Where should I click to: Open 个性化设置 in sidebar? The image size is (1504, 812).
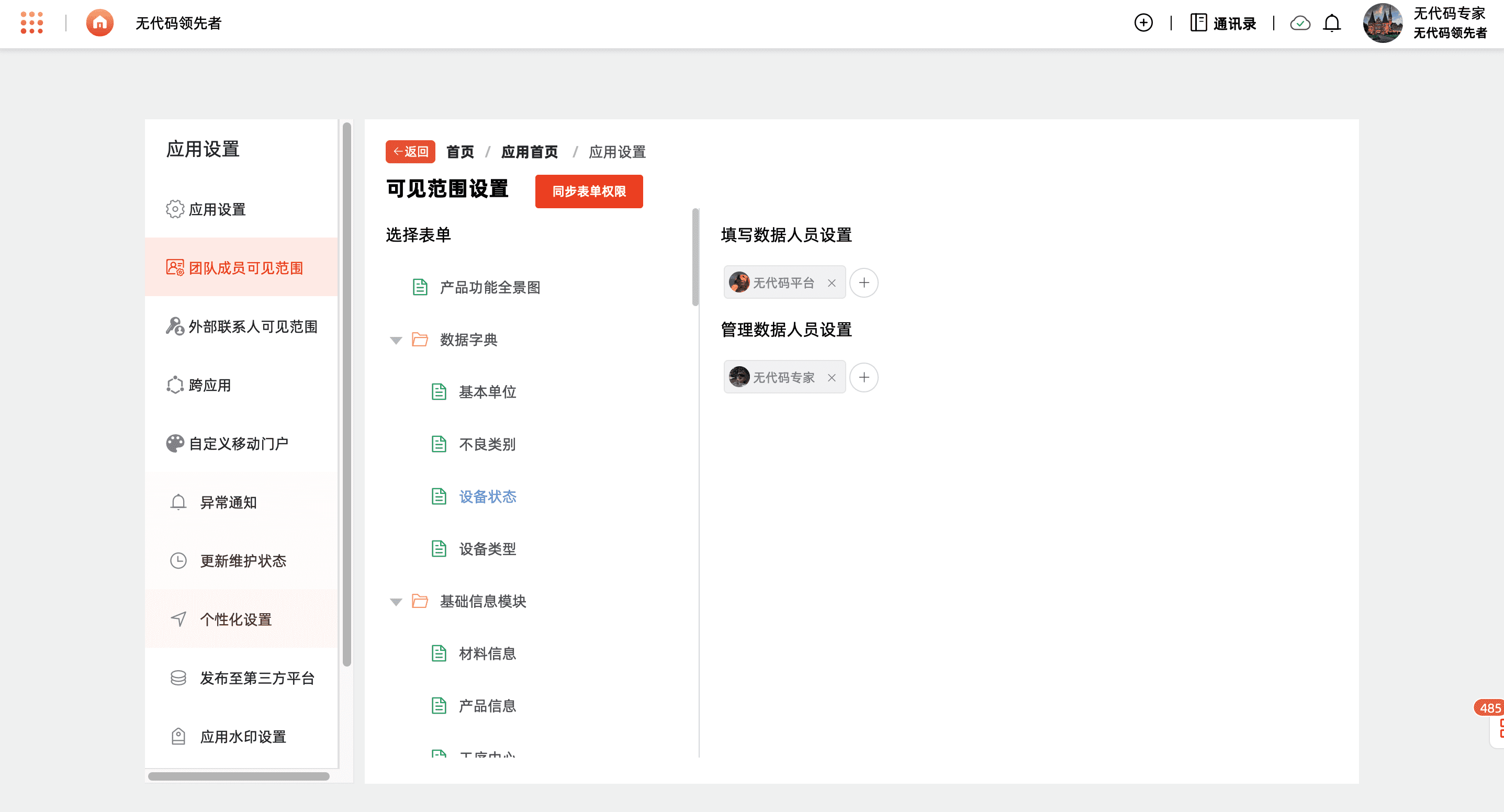click(236, 619)
